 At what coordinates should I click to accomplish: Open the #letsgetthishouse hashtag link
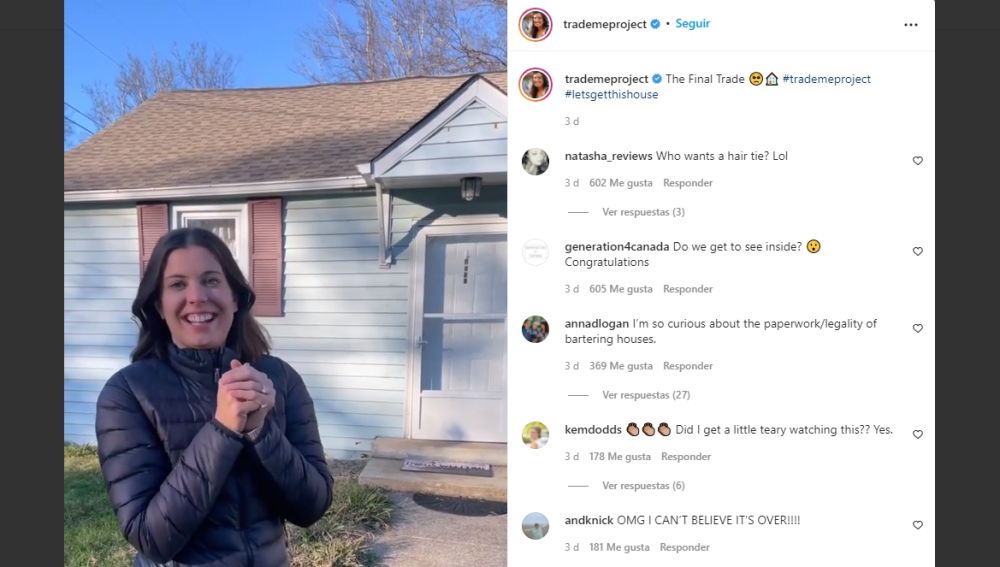pyautogui.click(x=612, y=94)
